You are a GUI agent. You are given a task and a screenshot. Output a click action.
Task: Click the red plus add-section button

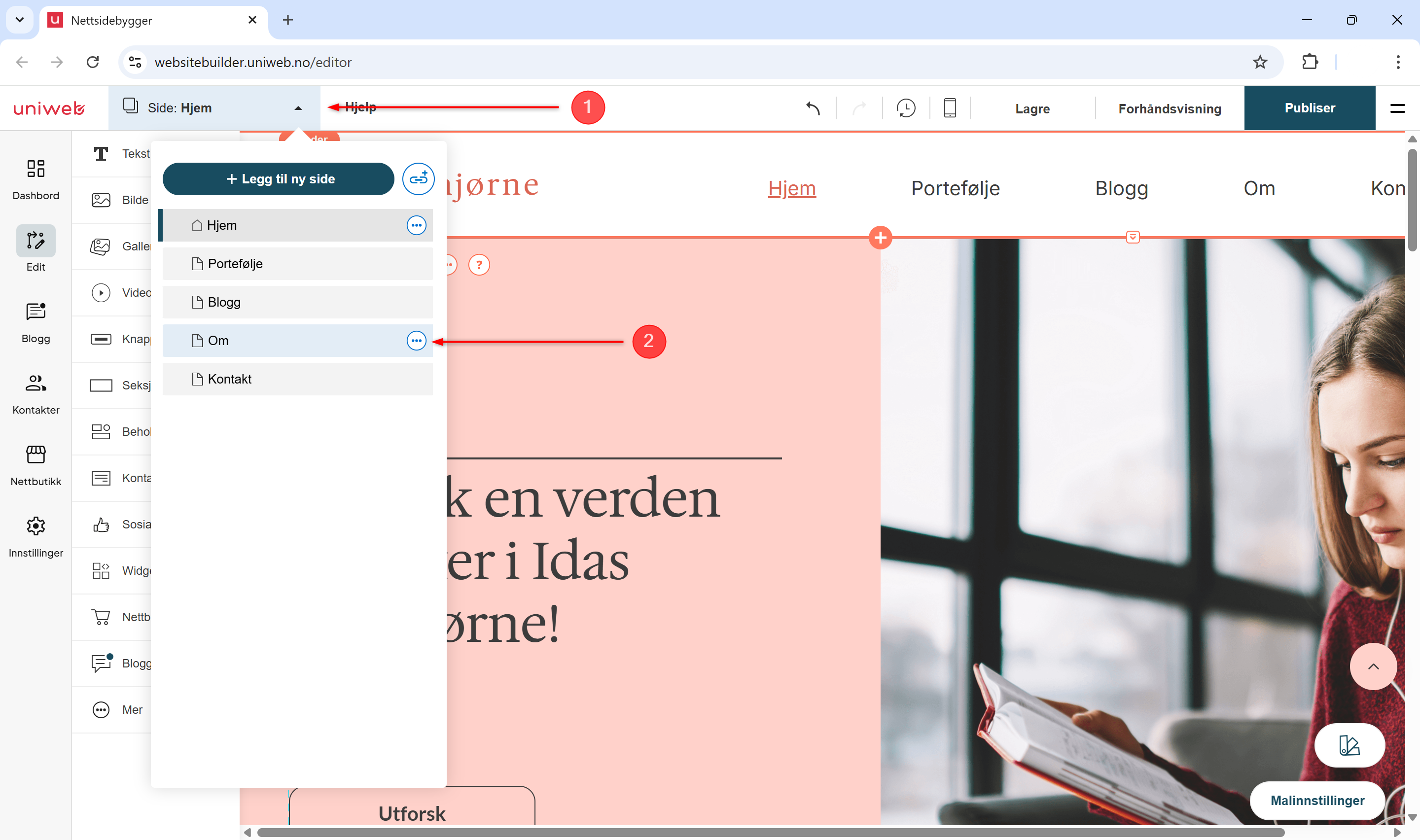tap(880, 238)
